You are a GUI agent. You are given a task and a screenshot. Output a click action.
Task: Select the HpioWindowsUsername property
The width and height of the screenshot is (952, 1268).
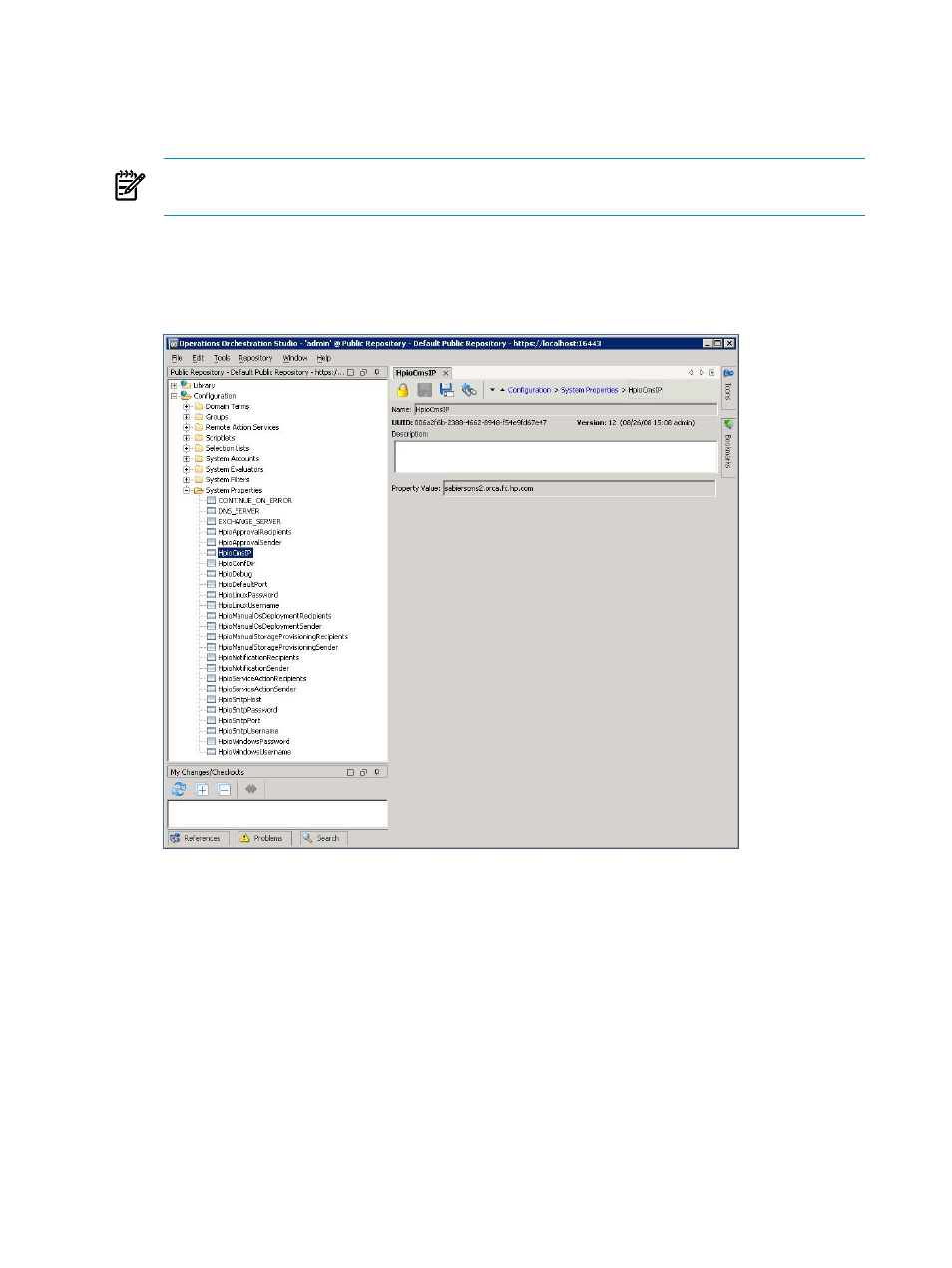pos(254,752)
